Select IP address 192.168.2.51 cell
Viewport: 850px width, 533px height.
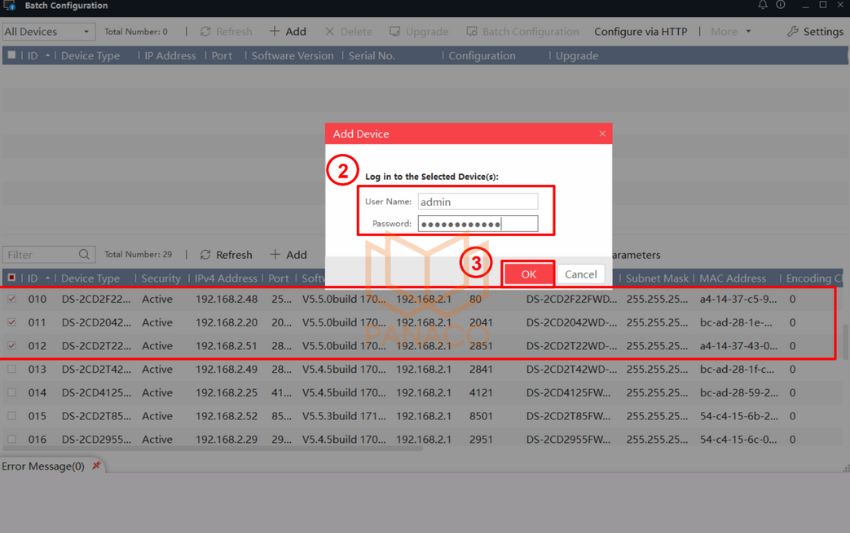click(x=227, y=345)
